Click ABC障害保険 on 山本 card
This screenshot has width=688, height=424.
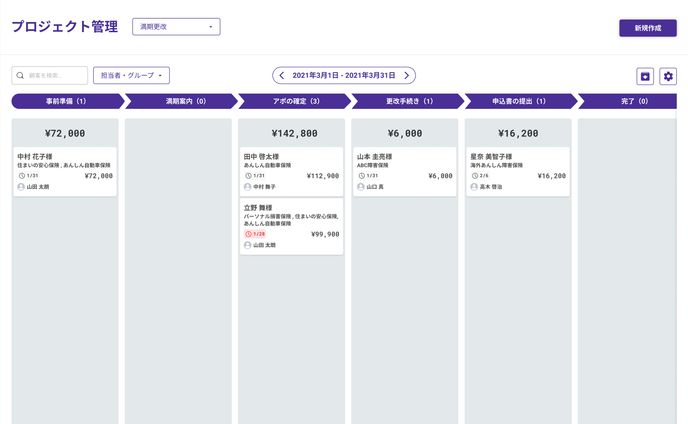(x=373, y=165)
